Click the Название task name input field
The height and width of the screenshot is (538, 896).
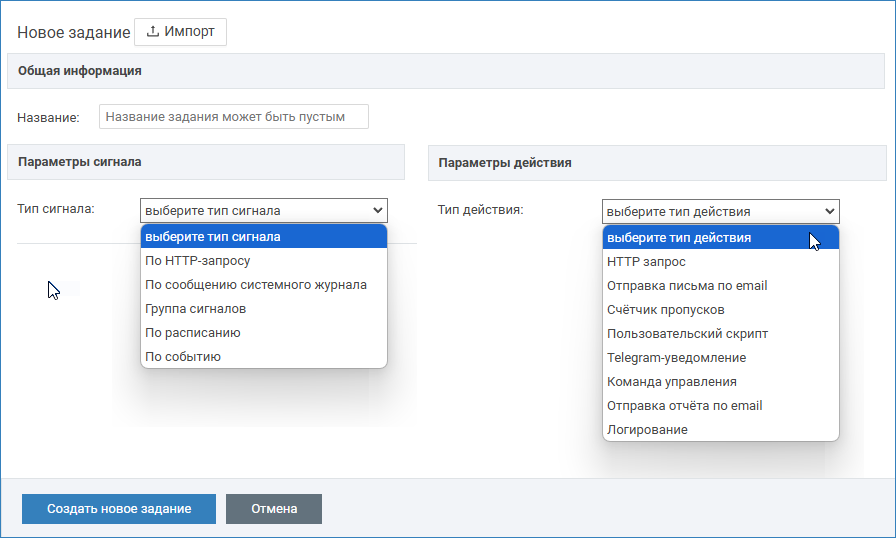pos(233,117)
